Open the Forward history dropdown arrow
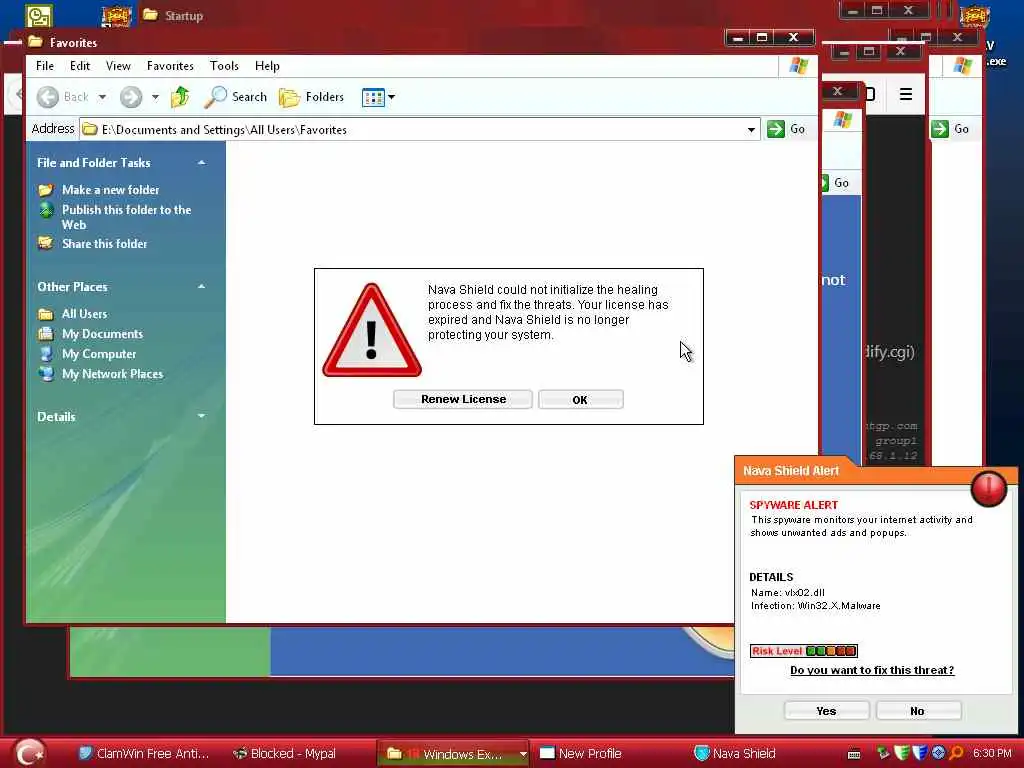1024x768 pixels. coord(155,97)
